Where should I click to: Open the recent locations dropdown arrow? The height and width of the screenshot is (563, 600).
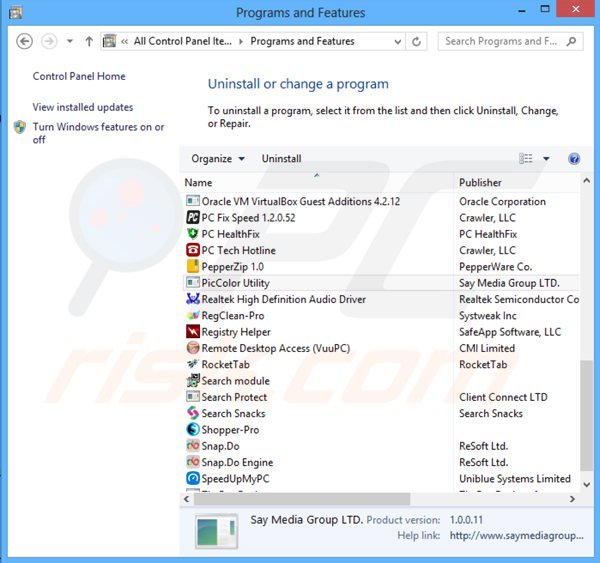70,41
